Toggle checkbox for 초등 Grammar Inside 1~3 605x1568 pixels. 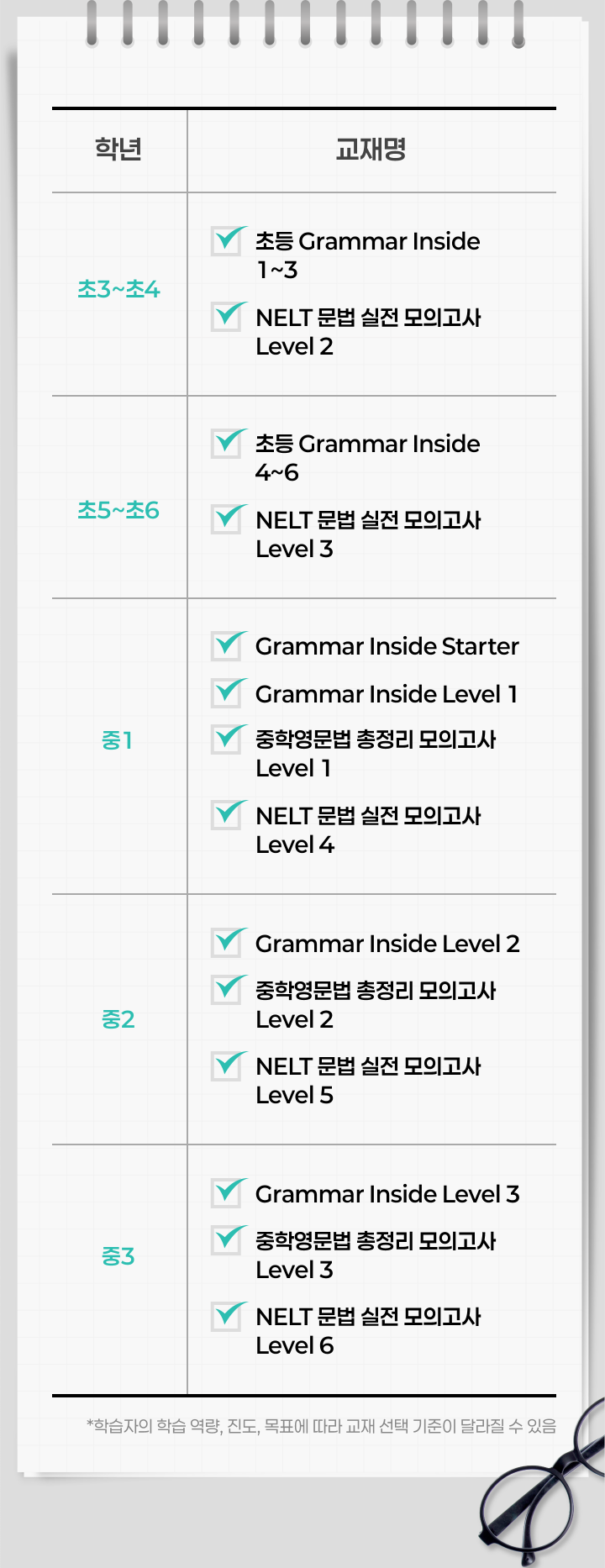click(227, 241)
